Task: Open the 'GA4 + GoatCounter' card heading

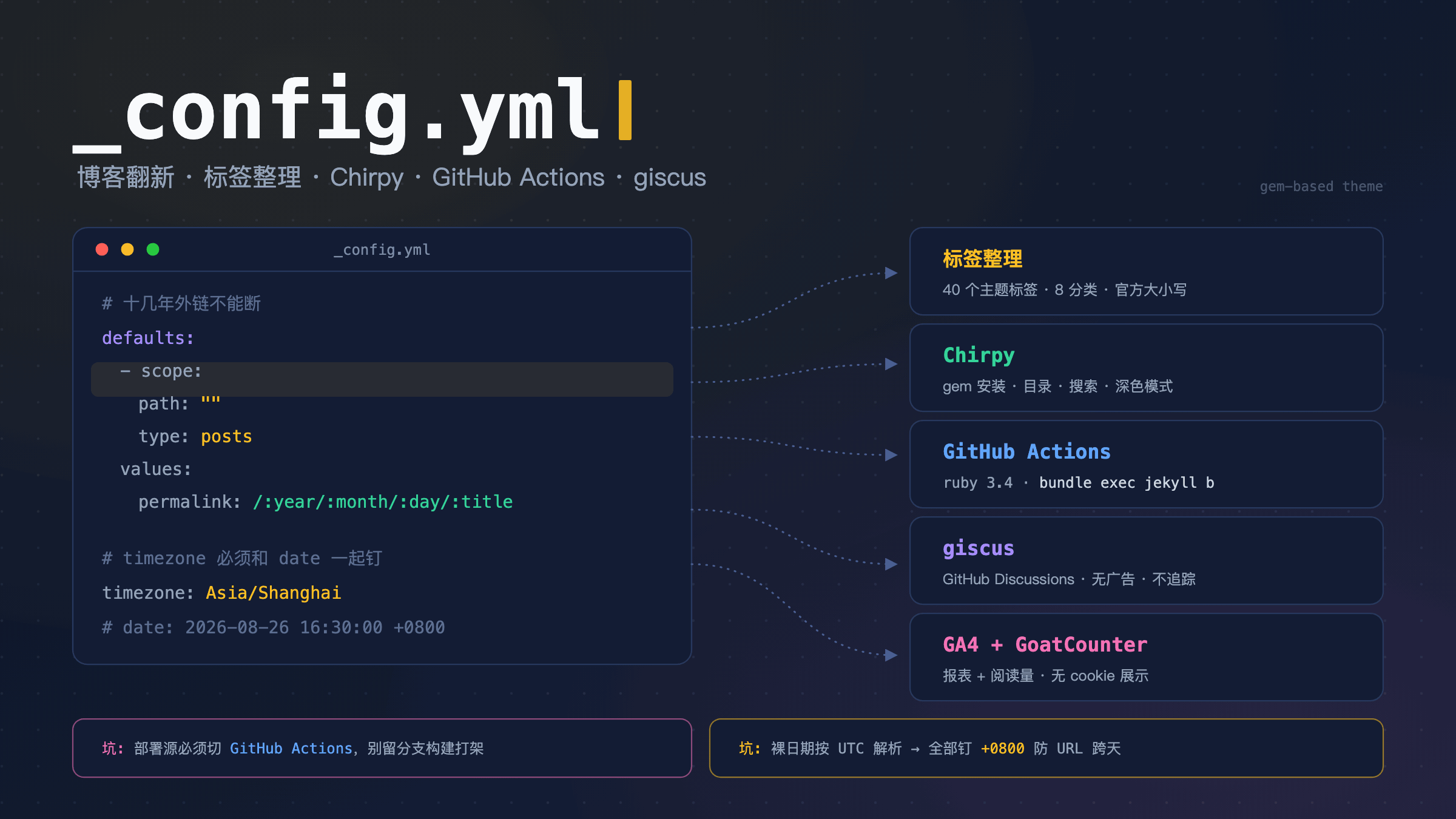Action: coord(1045,645)
